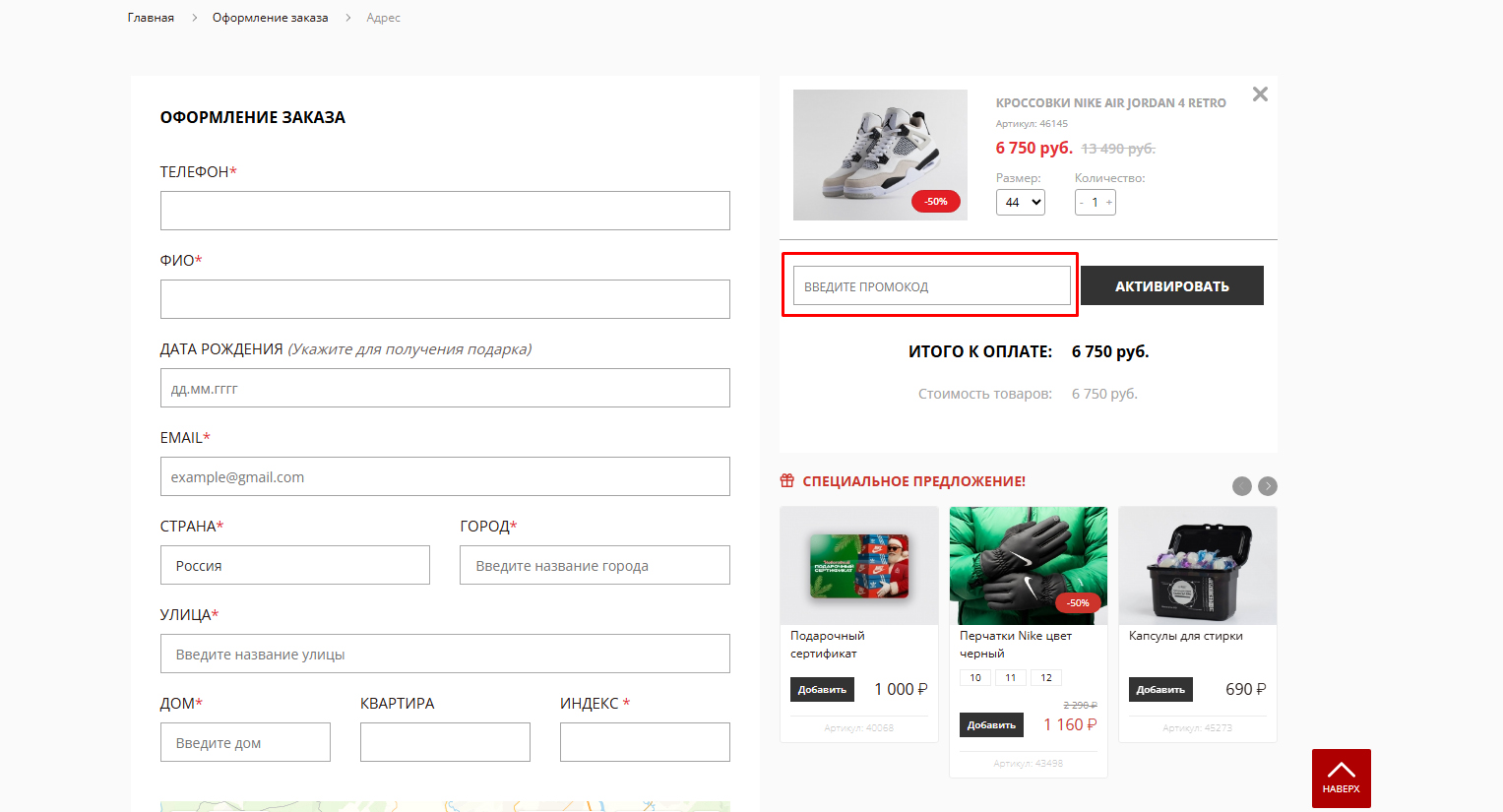1503x812 pixels.
Task: Click the gloves price 1 160 ₽
Action: pyautogui.click(x=1070, y=724)
